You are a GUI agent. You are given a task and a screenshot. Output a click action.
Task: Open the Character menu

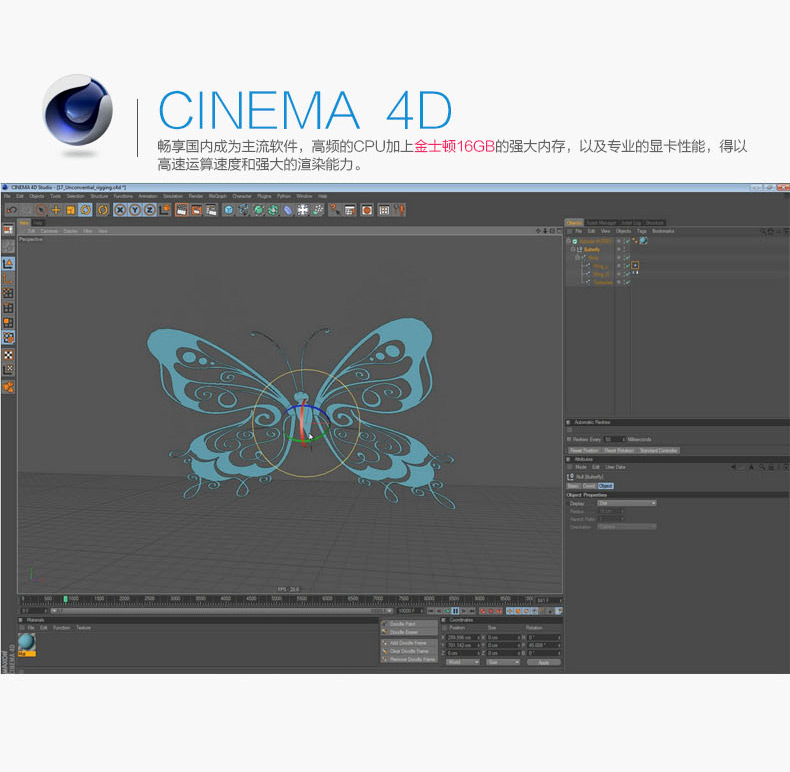[242, 196]
